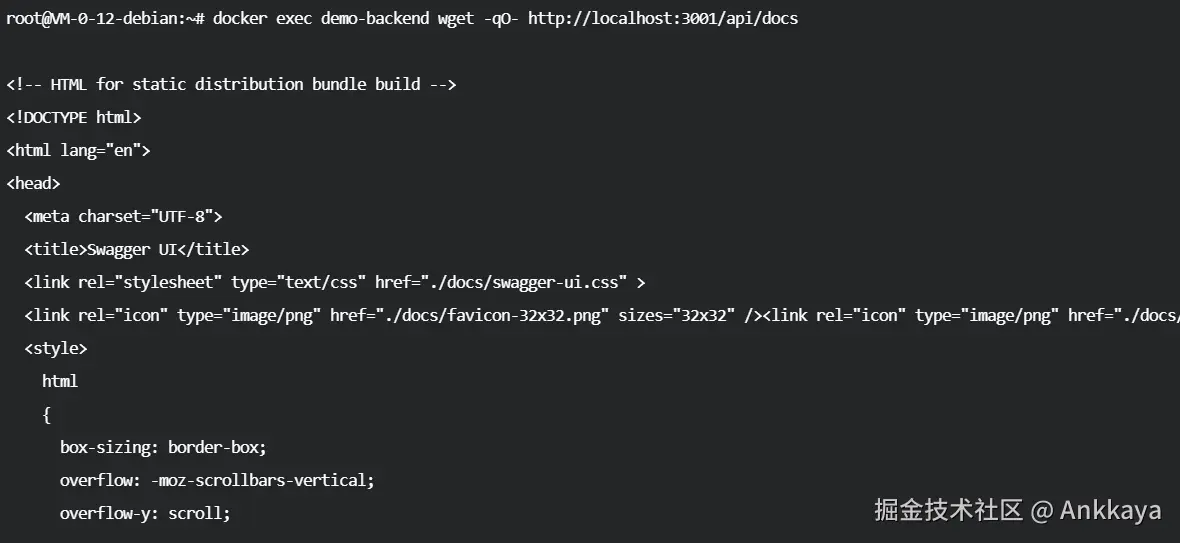
Task: Click the overflow: -moz-scrollbars-vertical line
Action: [217, 480]
